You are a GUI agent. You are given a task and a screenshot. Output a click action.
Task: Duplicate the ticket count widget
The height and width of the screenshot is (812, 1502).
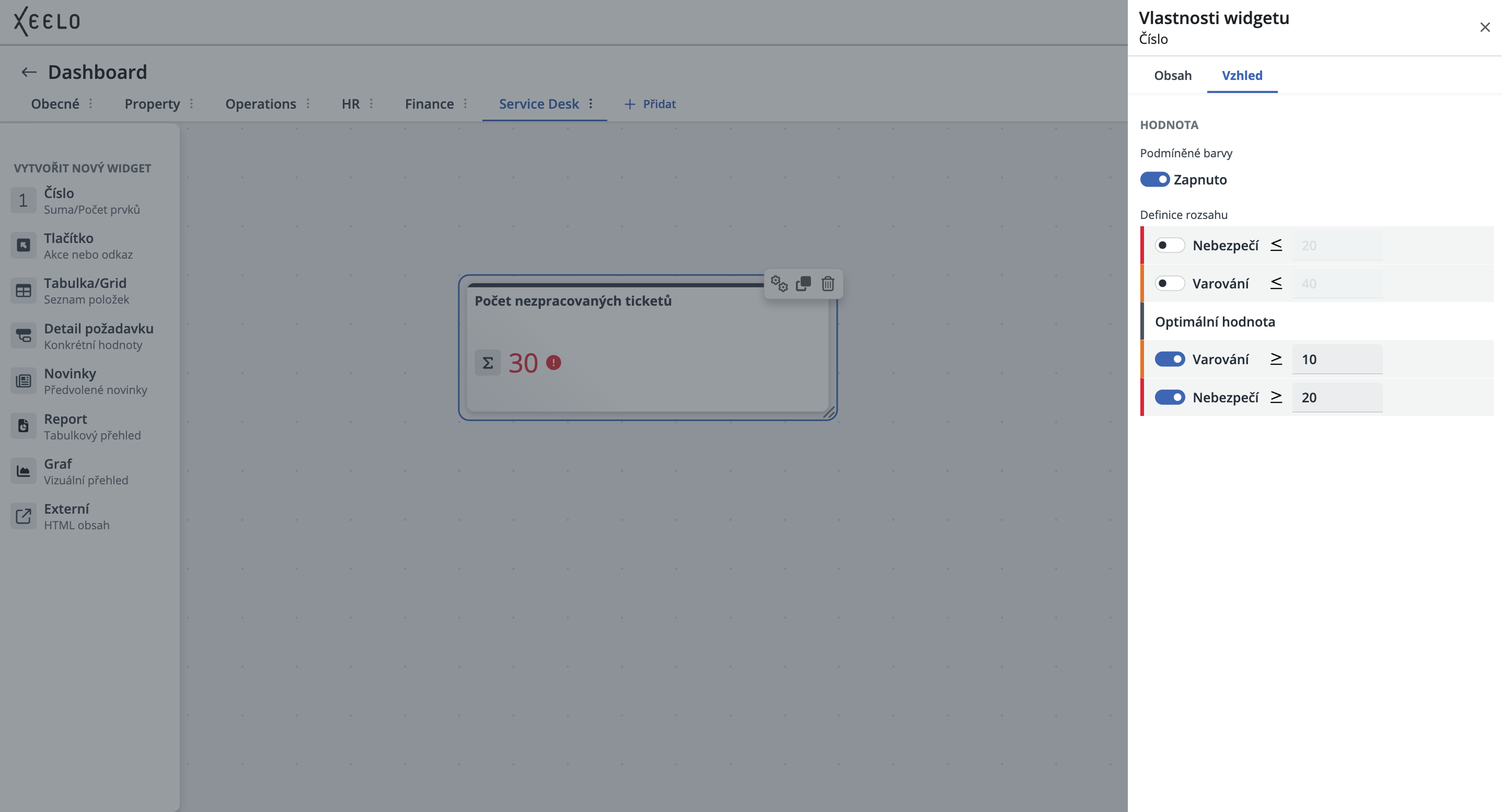[803, 284]
